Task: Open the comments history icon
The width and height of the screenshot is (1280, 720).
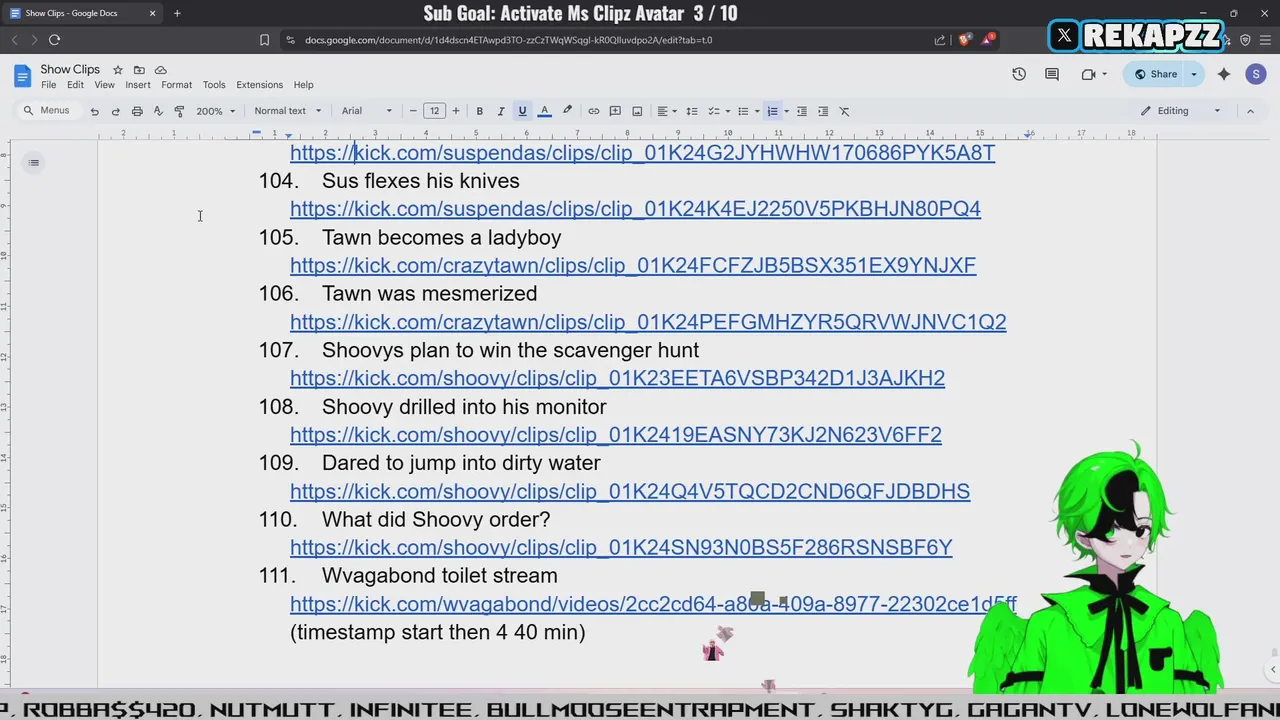Action: point(1052,74)
